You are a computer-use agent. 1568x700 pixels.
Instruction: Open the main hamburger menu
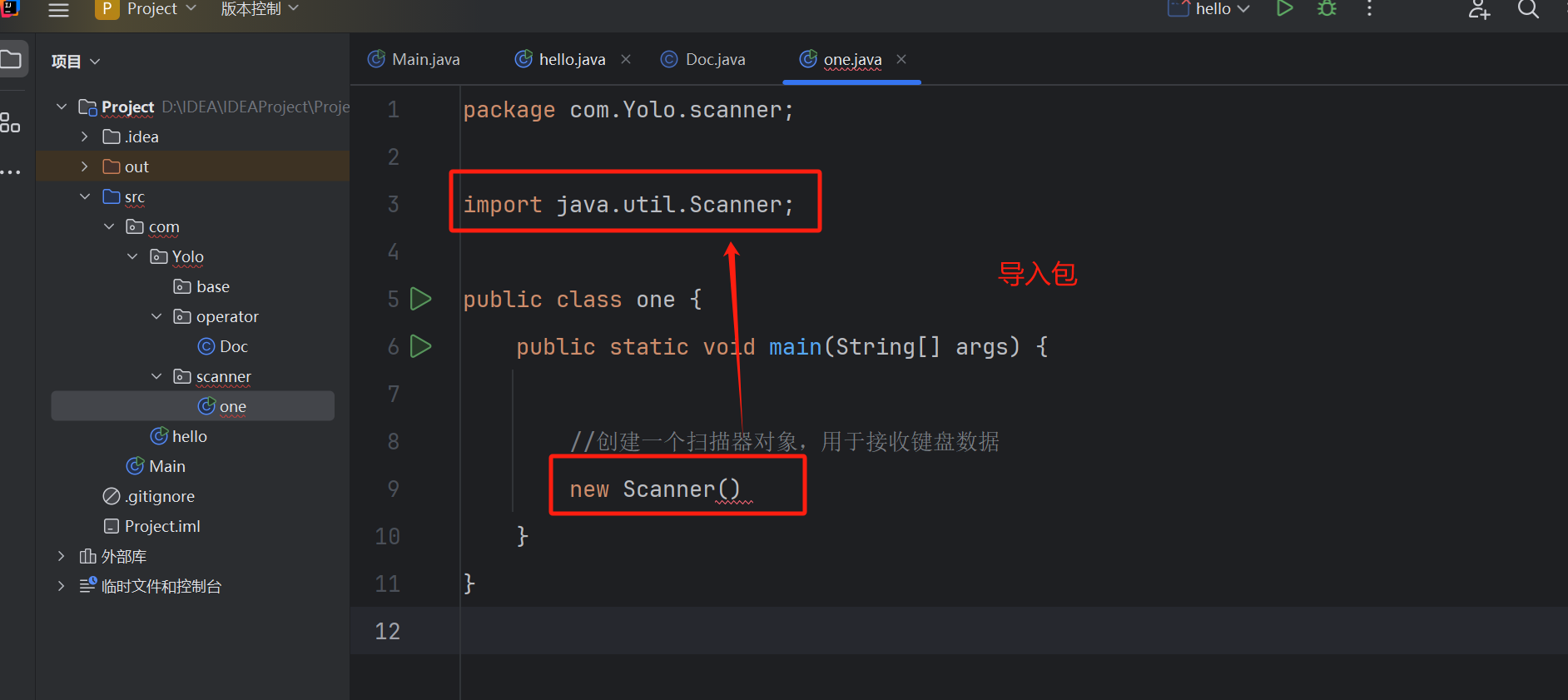tap(58, 10)
